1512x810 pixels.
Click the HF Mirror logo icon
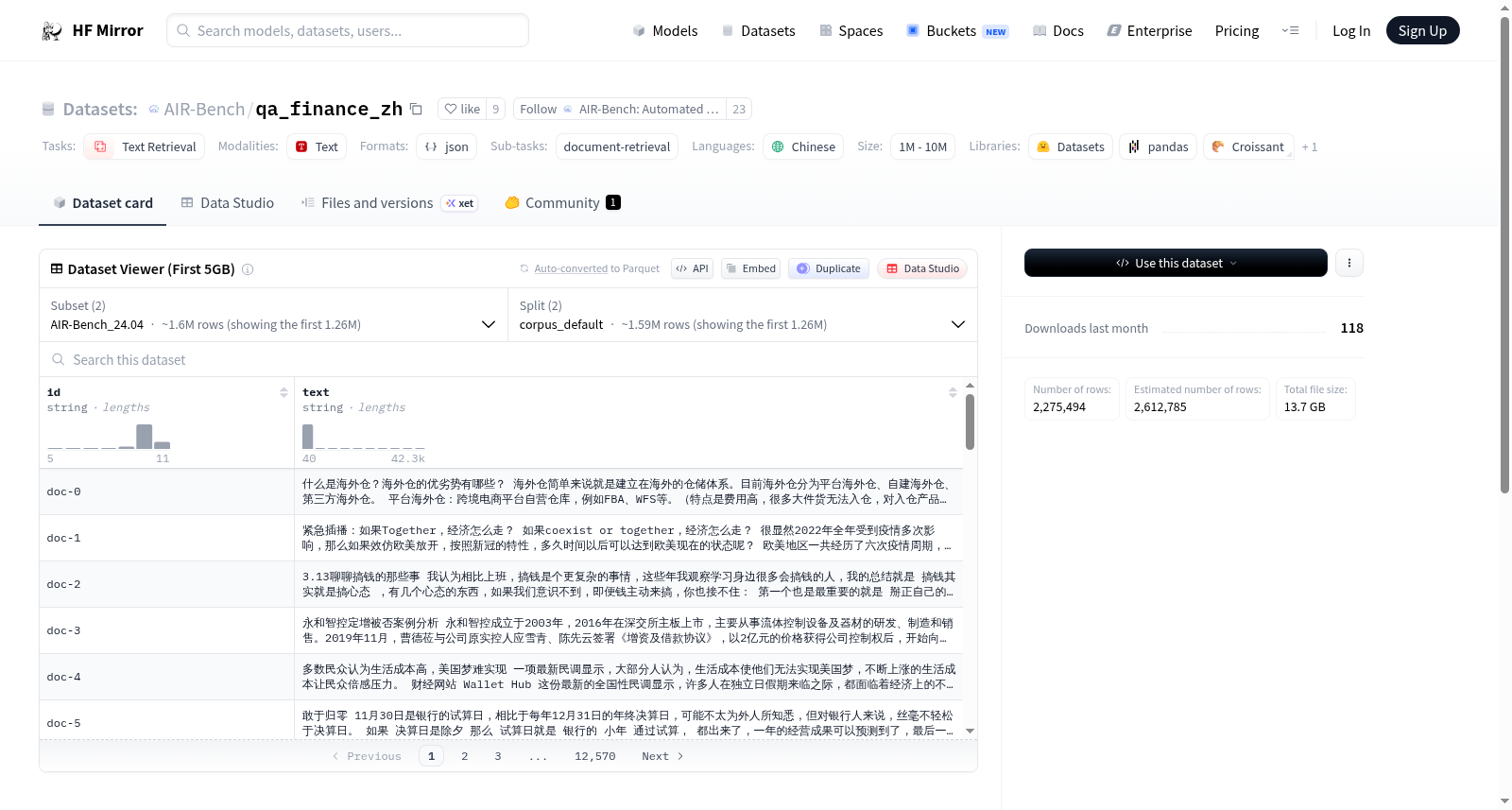(52, 31)
